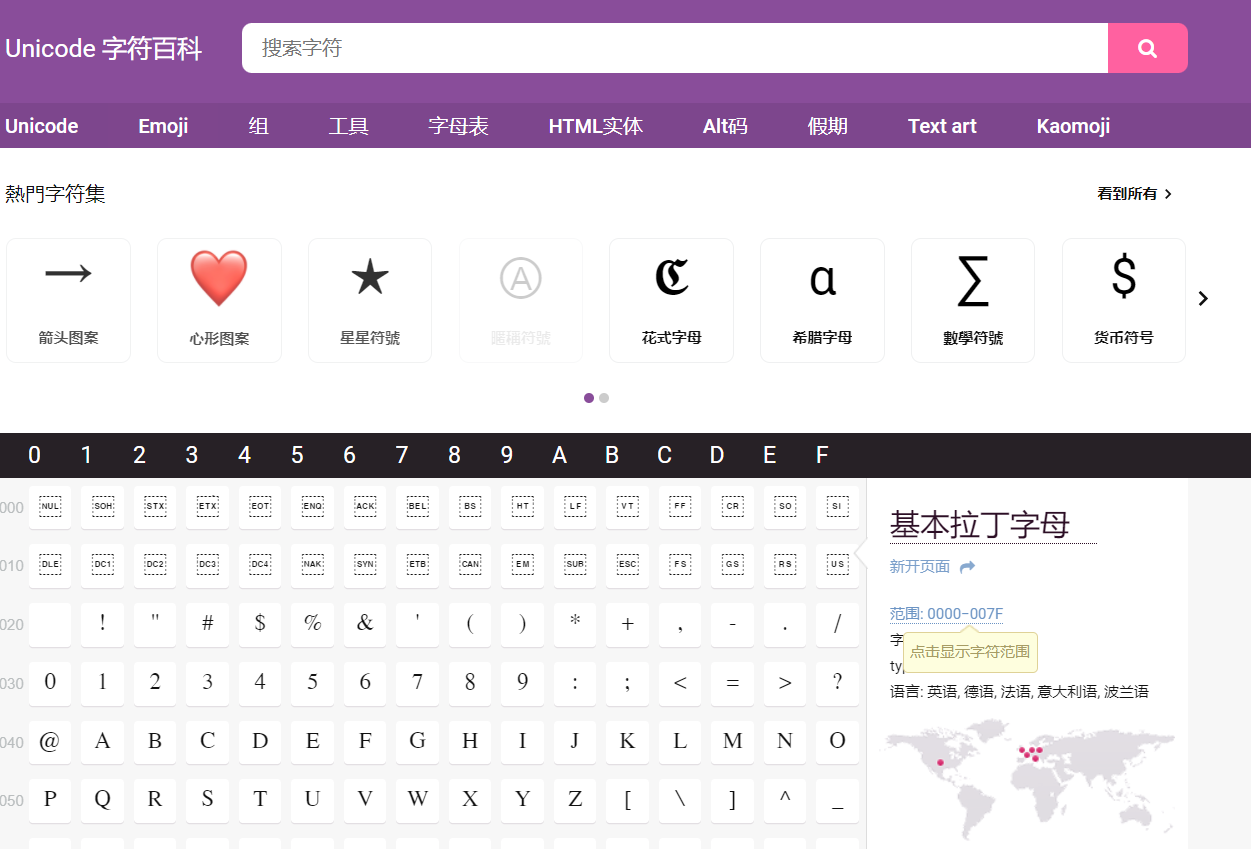Click the currency symbols 货币符号 card
The height and width of the screenshot is (849, 1251).
point(1123,300)
